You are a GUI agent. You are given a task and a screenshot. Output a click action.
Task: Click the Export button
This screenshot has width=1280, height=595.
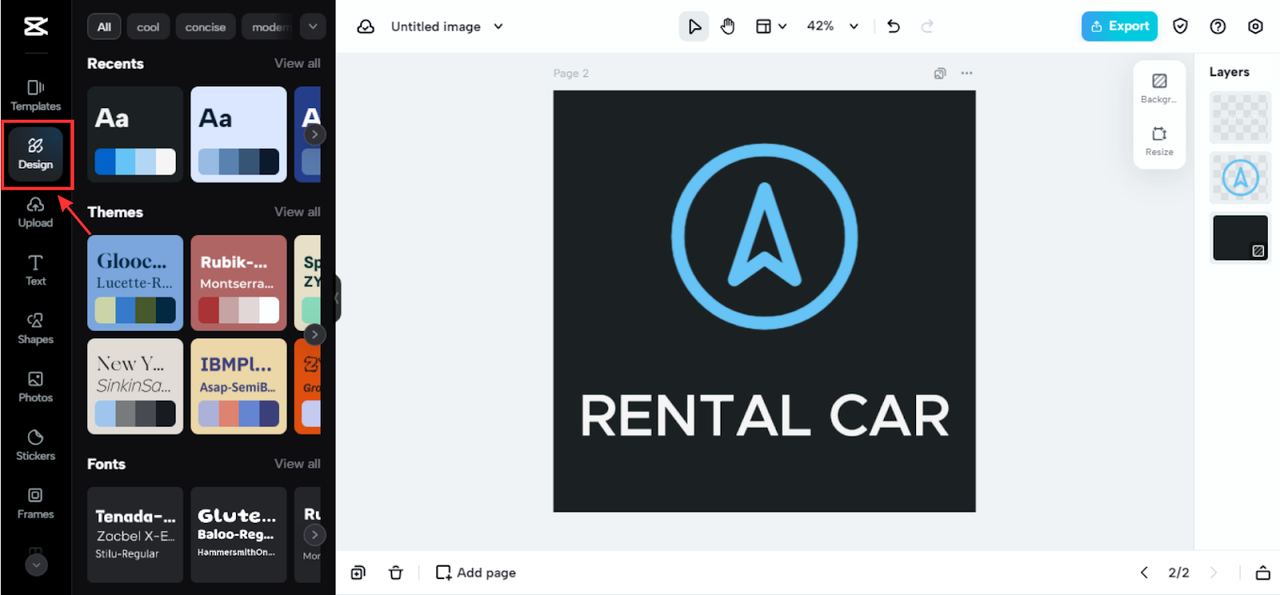(x=1119, y=27)
